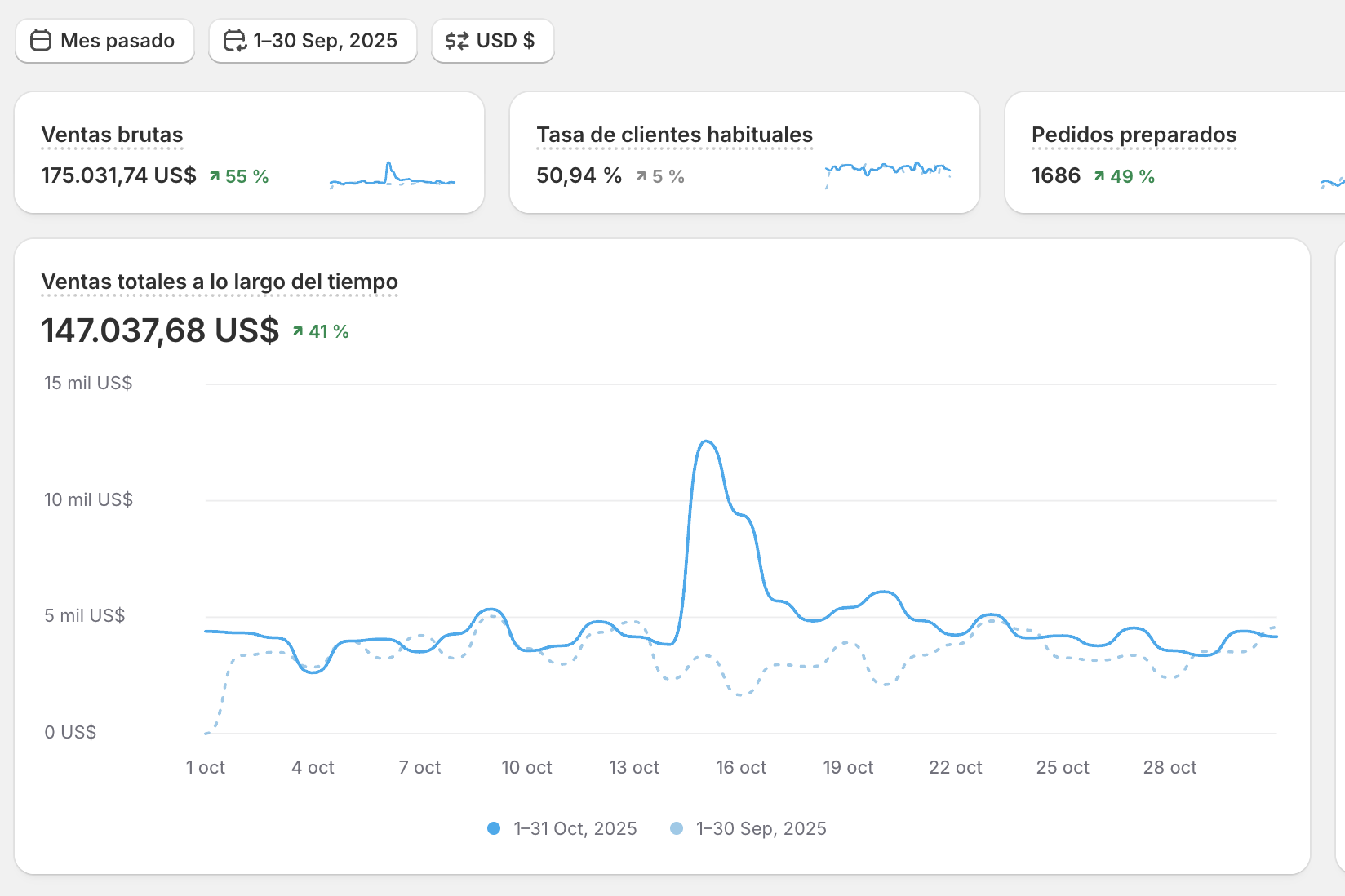Viewport: 1345px width, 896px height.
Task: Click the 41 % increase indicator
Action: pyautogui.click(x=321, y=331)
